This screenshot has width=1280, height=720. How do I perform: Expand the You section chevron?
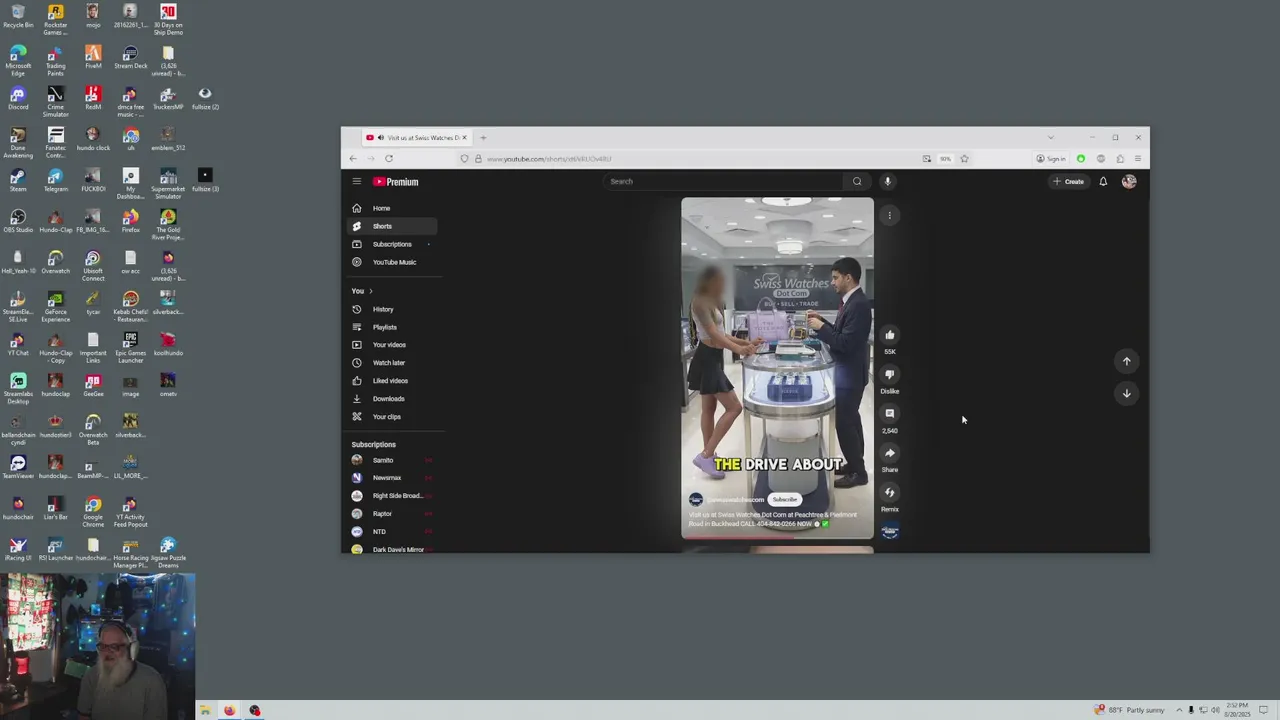tap(371, 291)
